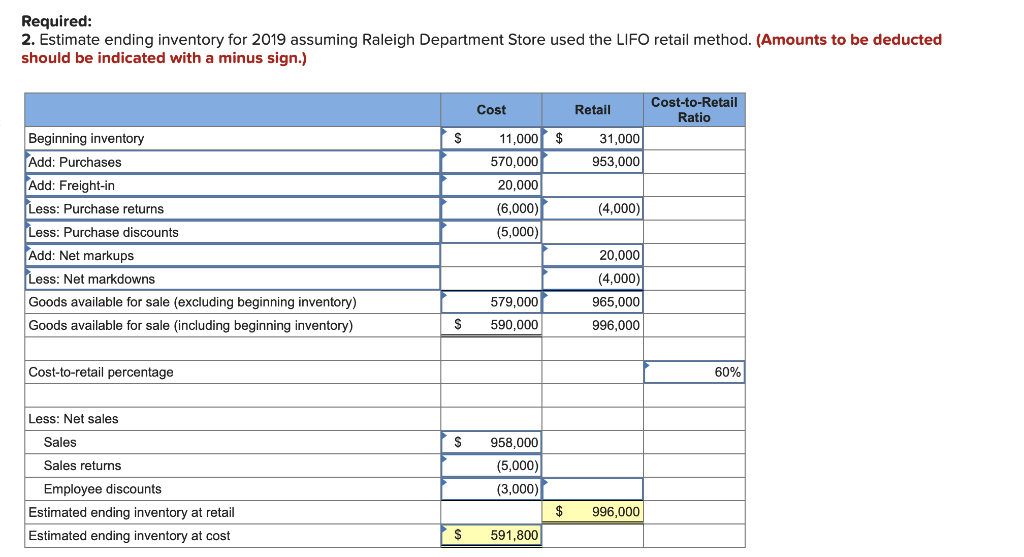This screenshot has width=1024, height=557.
Task: Select the 'Required:' heading text
Action: [57, 21]
